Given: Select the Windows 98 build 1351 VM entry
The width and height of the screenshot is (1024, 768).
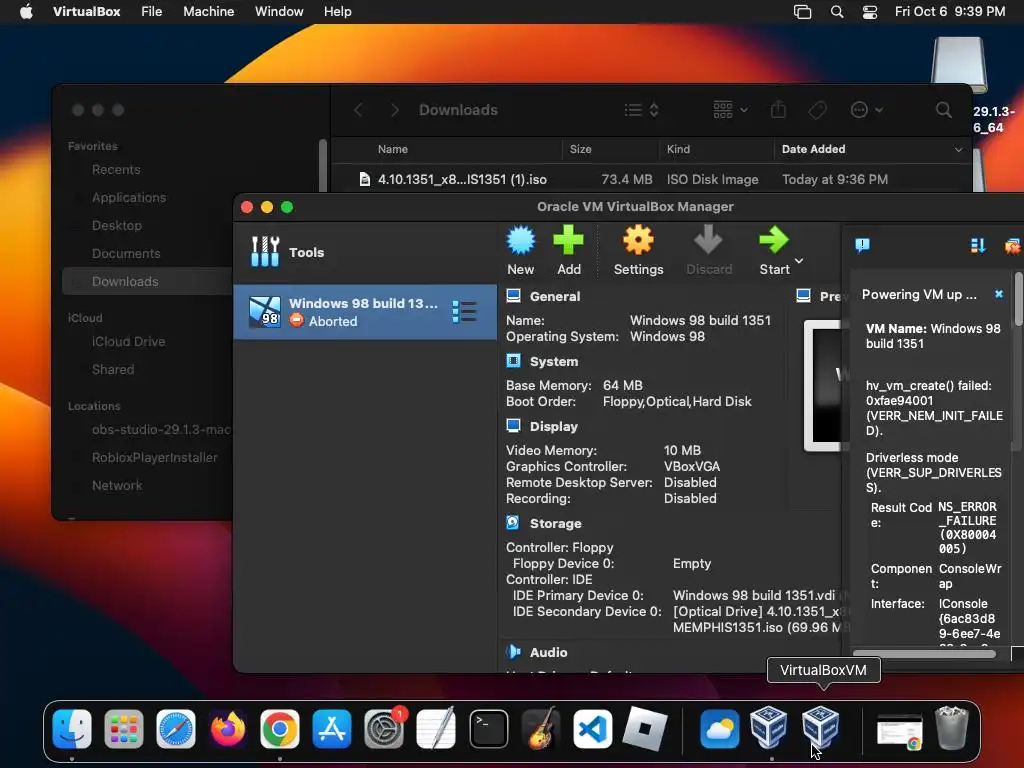Looking at the screenshot, I should click(x=365, y=312).
